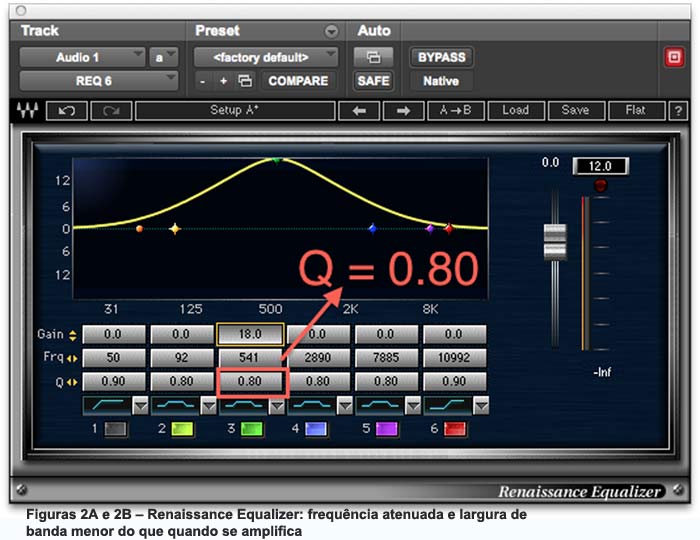Open band 1 filter type dropdown arrow
The image size is (700, 540).
coord(140,406)
